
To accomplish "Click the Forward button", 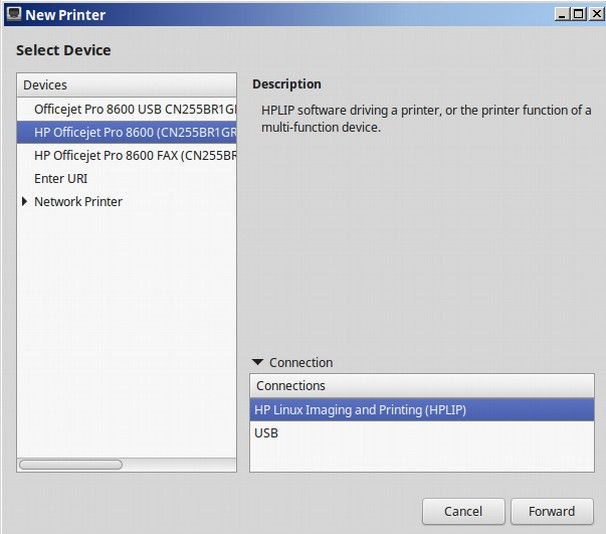I will (x=552, y=511).
